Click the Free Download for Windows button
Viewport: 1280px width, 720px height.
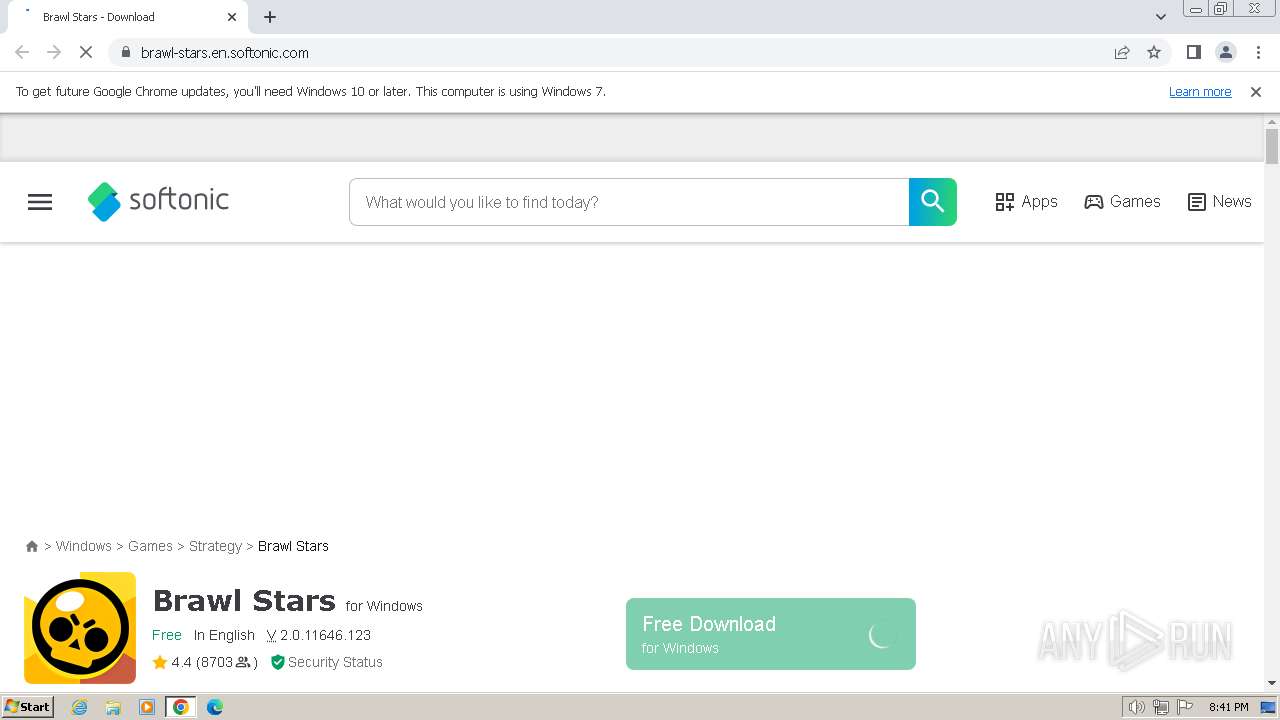click(x=771, y=634)
